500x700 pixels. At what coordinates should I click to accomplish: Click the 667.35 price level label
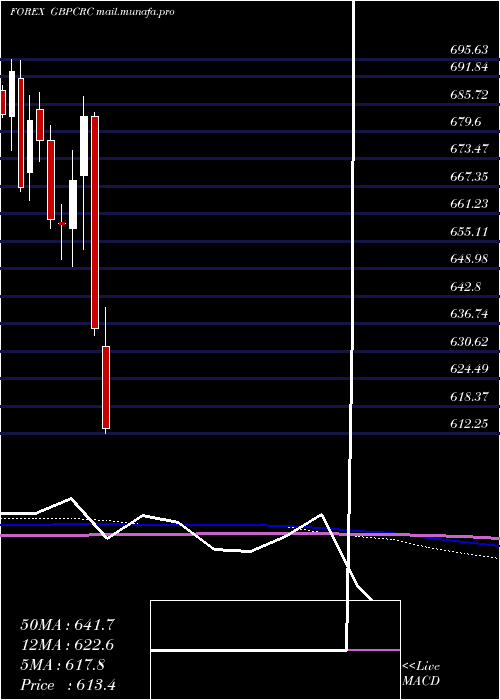(469, 177)
